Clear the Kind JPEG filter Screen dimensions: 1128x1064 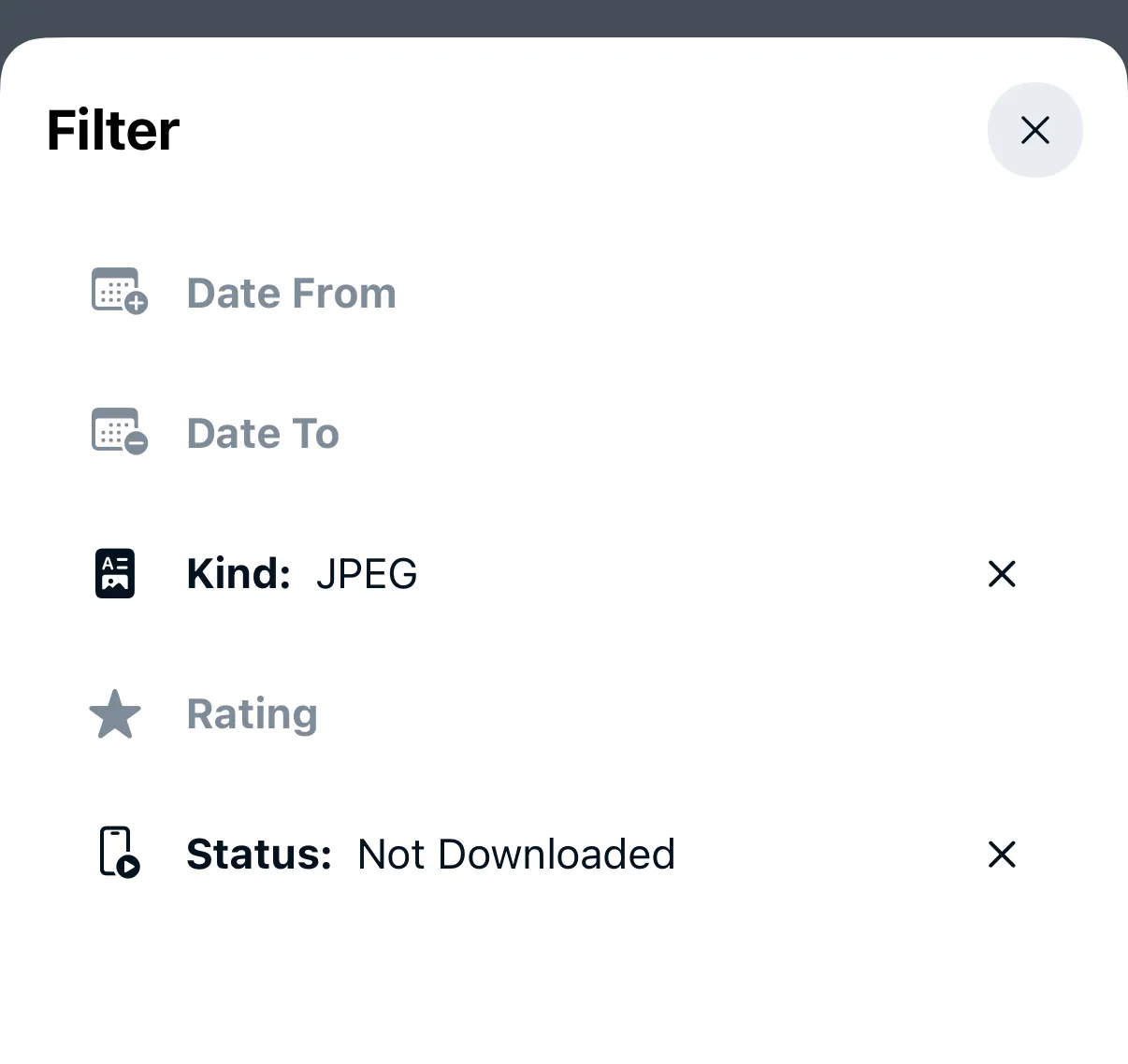1002,574
